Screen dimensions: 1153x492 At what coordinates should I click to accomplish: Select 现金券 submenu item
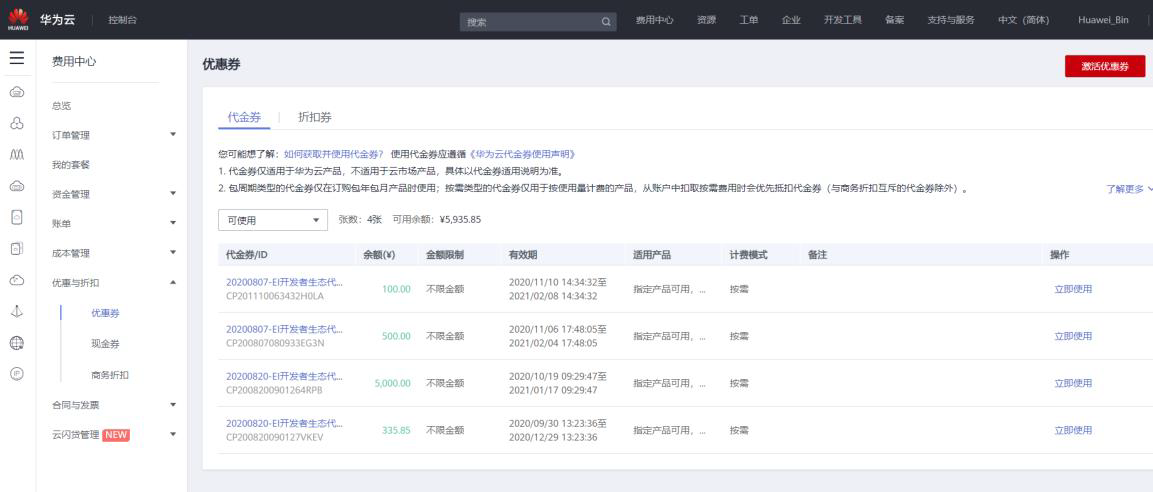click(x=105, y=344)
